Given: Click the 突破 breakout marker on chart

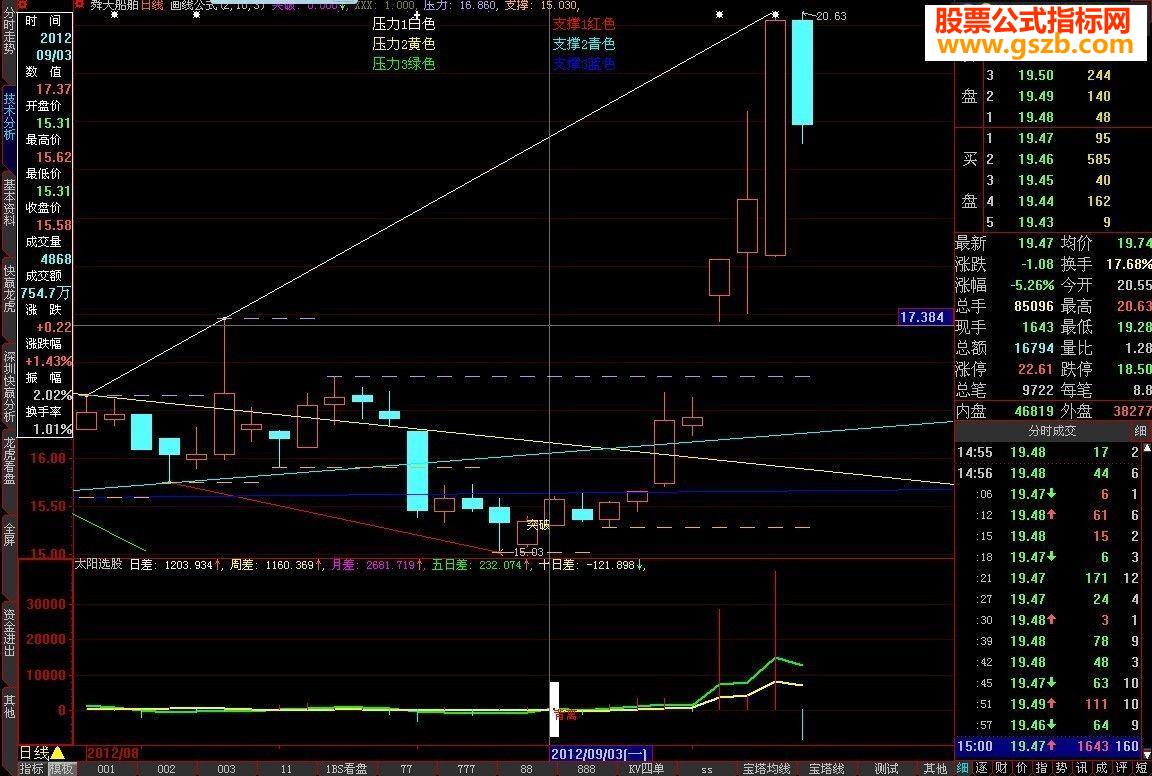Looking at the screenshot, I should (539, 525).
